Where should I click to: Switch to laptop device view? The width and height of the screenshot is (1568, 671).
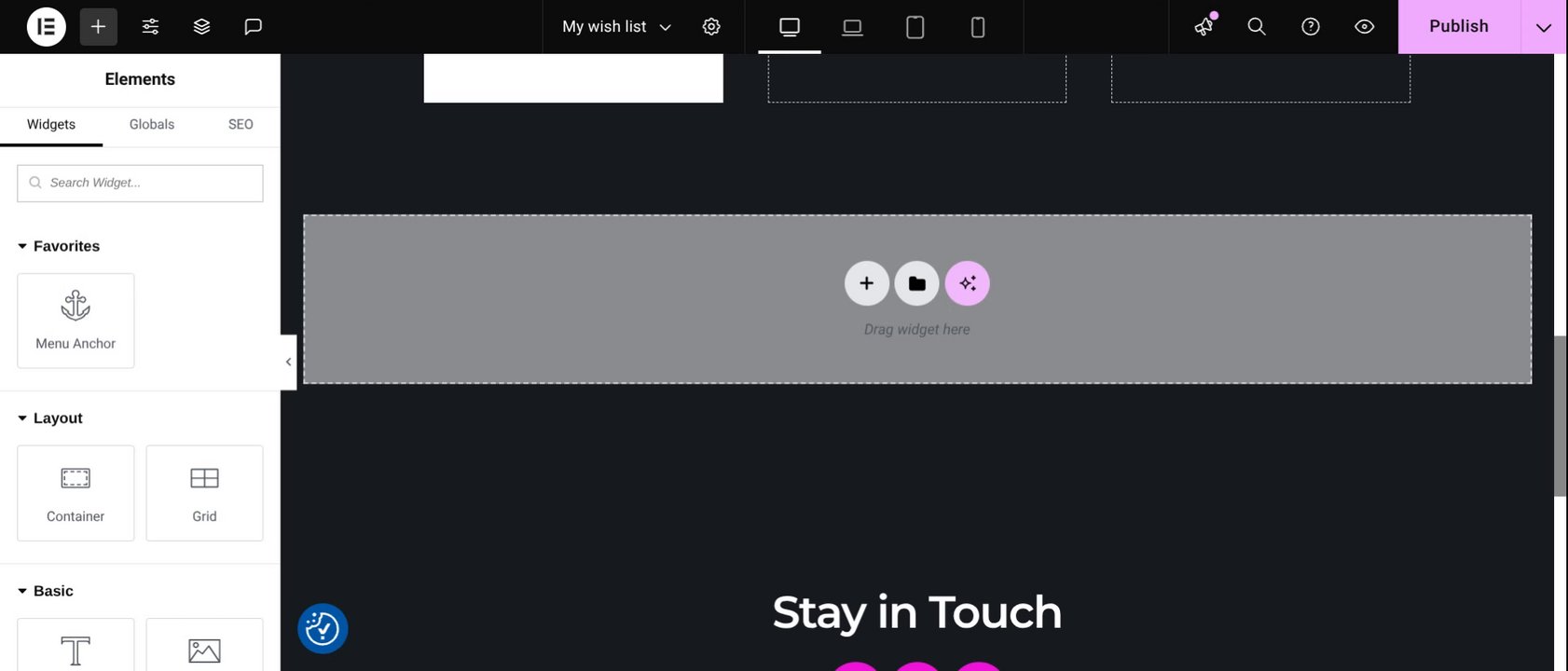[x=852, y=27]
